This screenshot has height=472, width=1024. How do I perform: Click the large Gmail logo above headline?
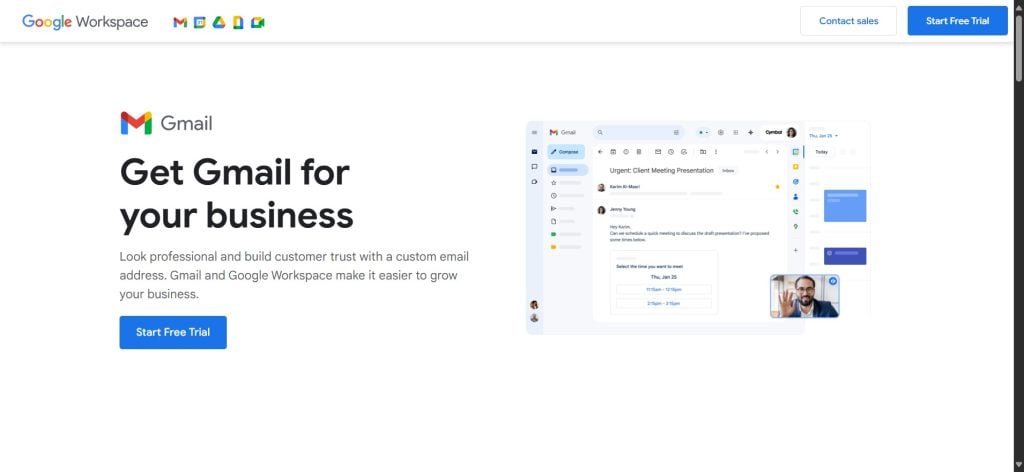click(x=167, y=123)
